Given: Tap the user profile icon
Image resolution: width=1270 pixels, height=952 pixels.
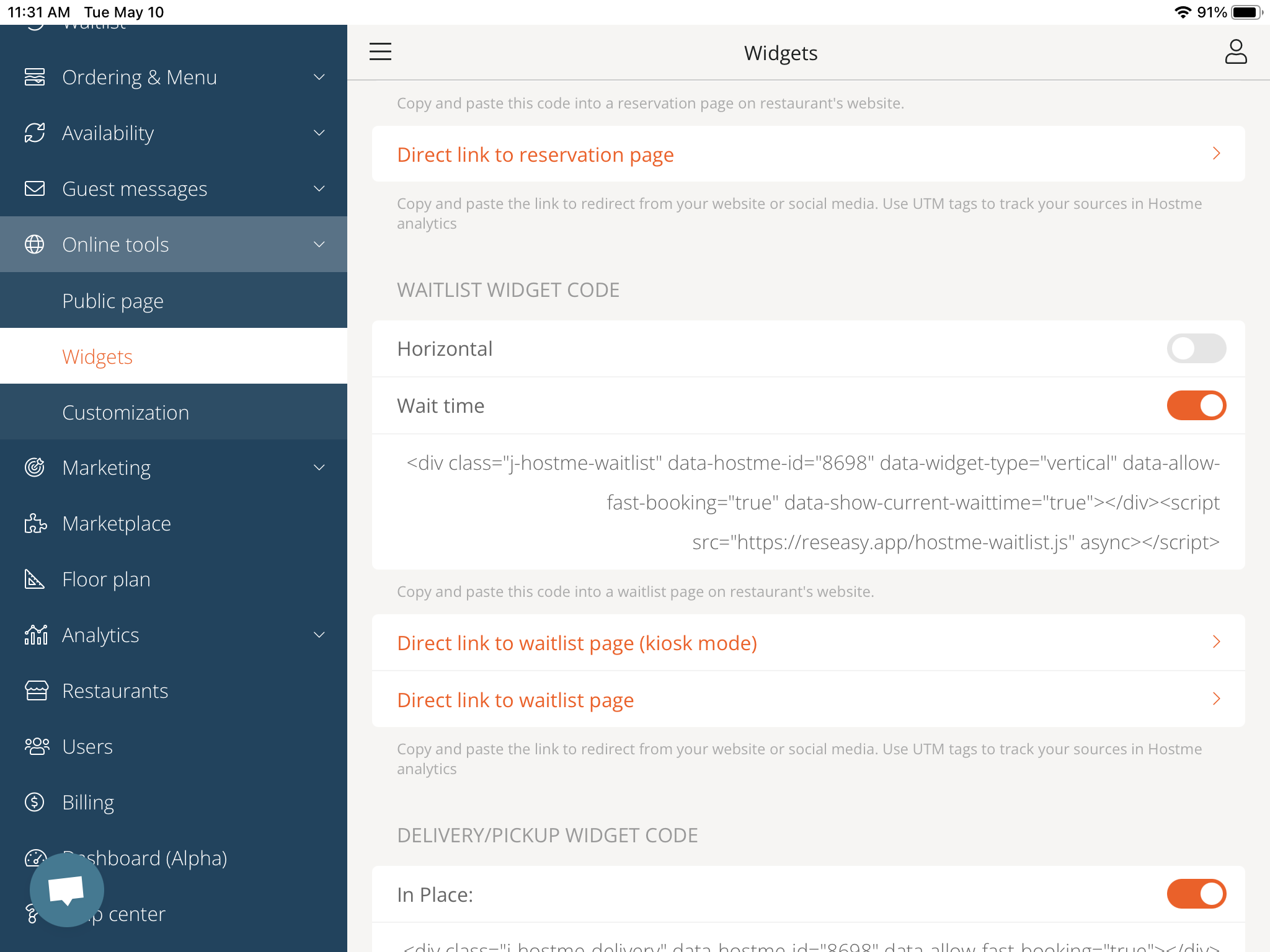Looking at the screenshot, I should [x=1235, y=52].
